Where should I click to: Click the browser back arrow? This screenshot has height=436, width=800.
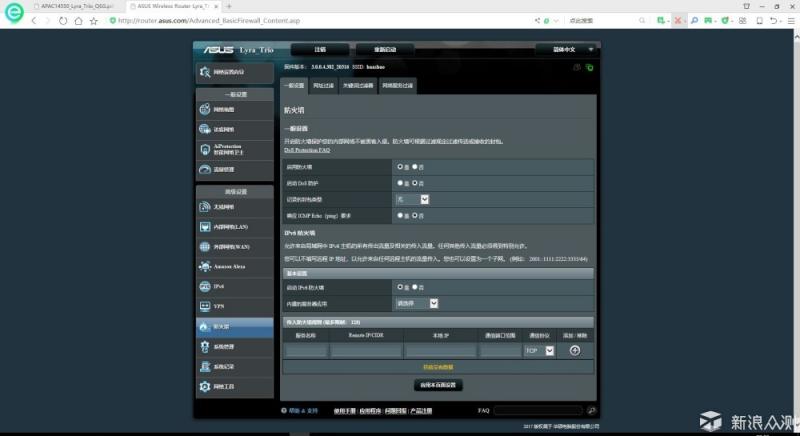click(x=34, y=21)
